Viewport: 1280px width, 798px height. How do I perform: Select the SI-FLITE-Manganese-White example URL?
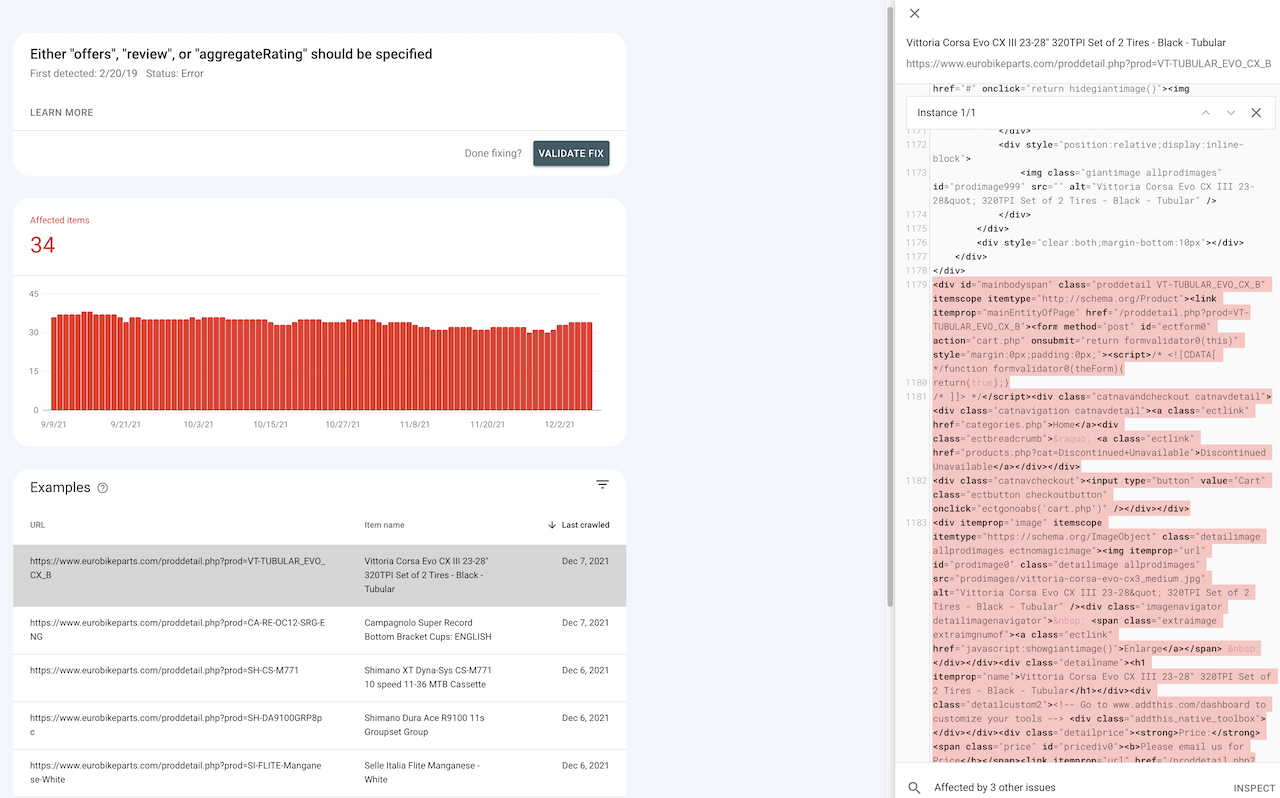click(x=178, y=772)
